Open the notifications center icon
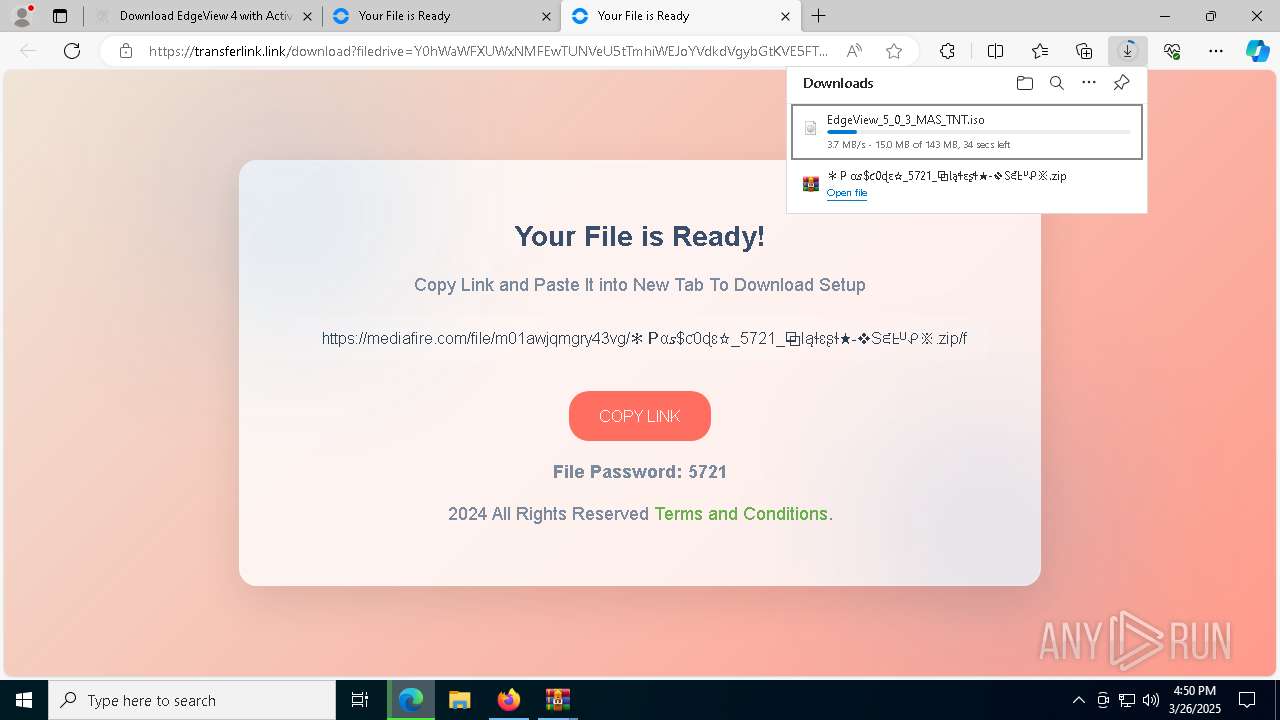1280x720 pixels. [x=1247, y=700]
